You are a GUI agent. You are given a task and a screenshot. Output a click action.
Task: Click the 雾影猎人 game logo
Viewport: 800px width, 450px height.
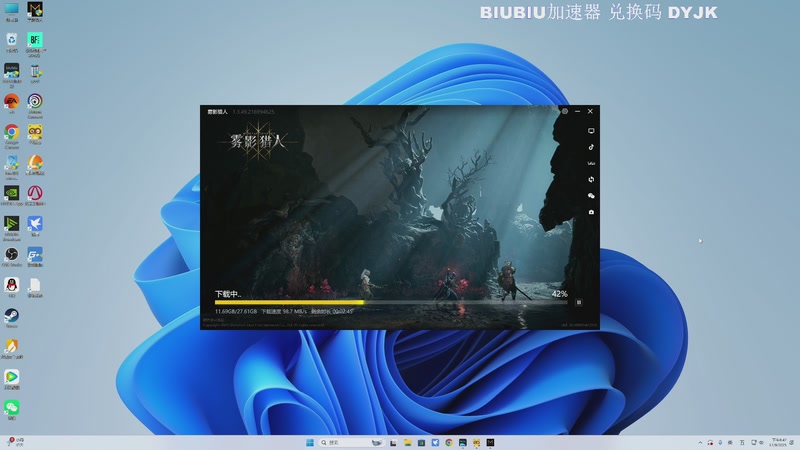tap(257, 141)
